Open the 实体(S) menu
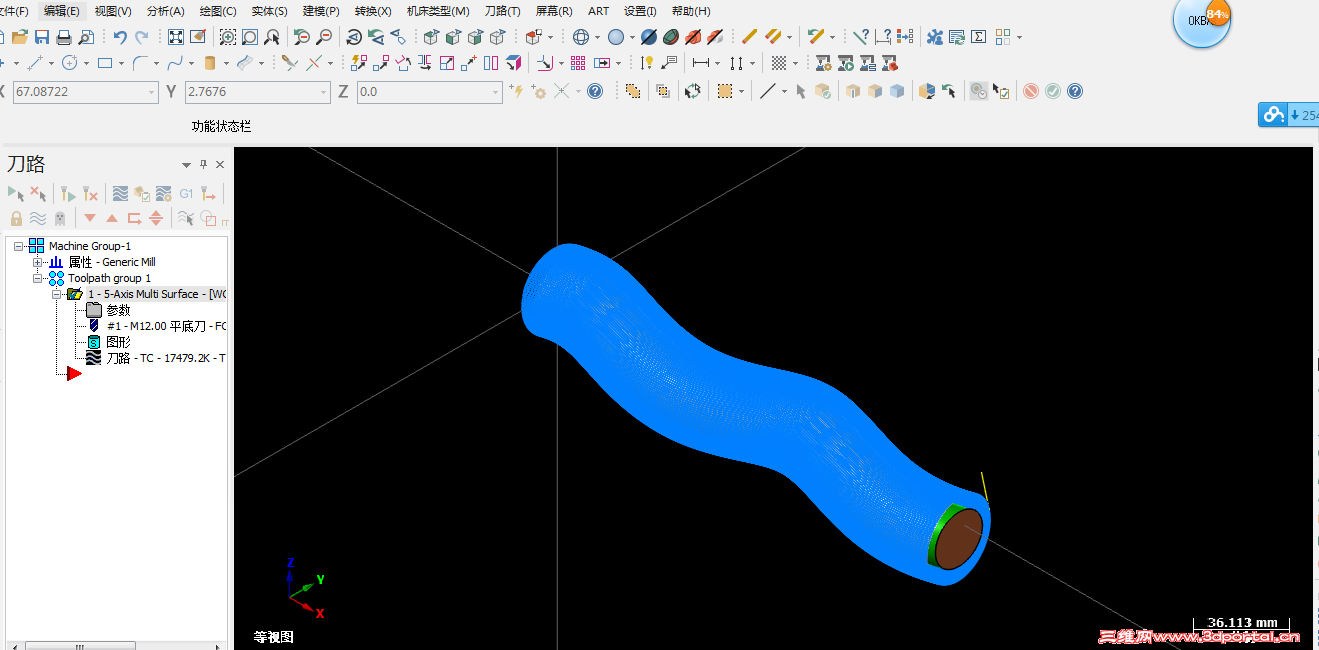This screenshot has width=1319, height=650. [x=269, y=11]
